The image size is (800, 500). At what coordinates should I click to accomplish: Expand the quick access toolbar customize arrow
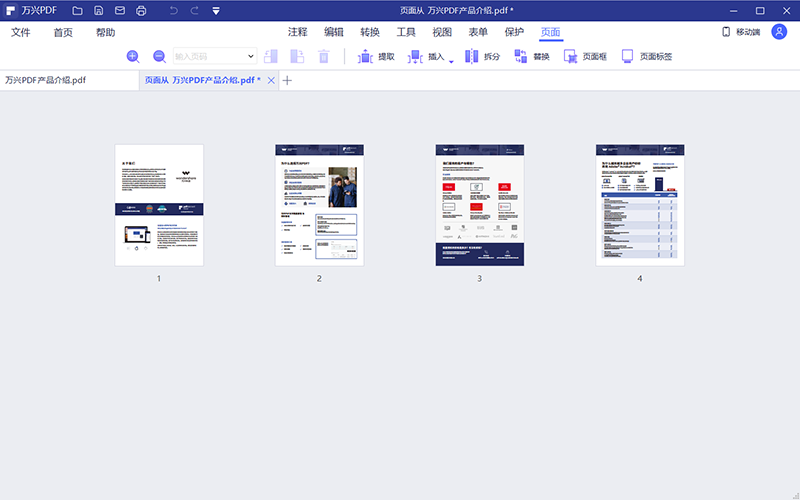coord(215,11)
